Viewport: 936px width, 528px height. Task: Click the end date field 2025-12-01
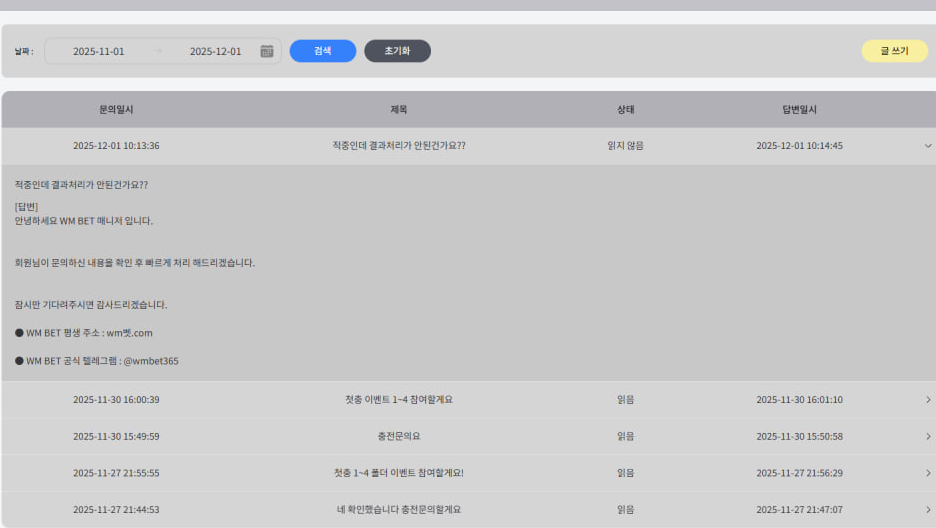click(215, 51)
